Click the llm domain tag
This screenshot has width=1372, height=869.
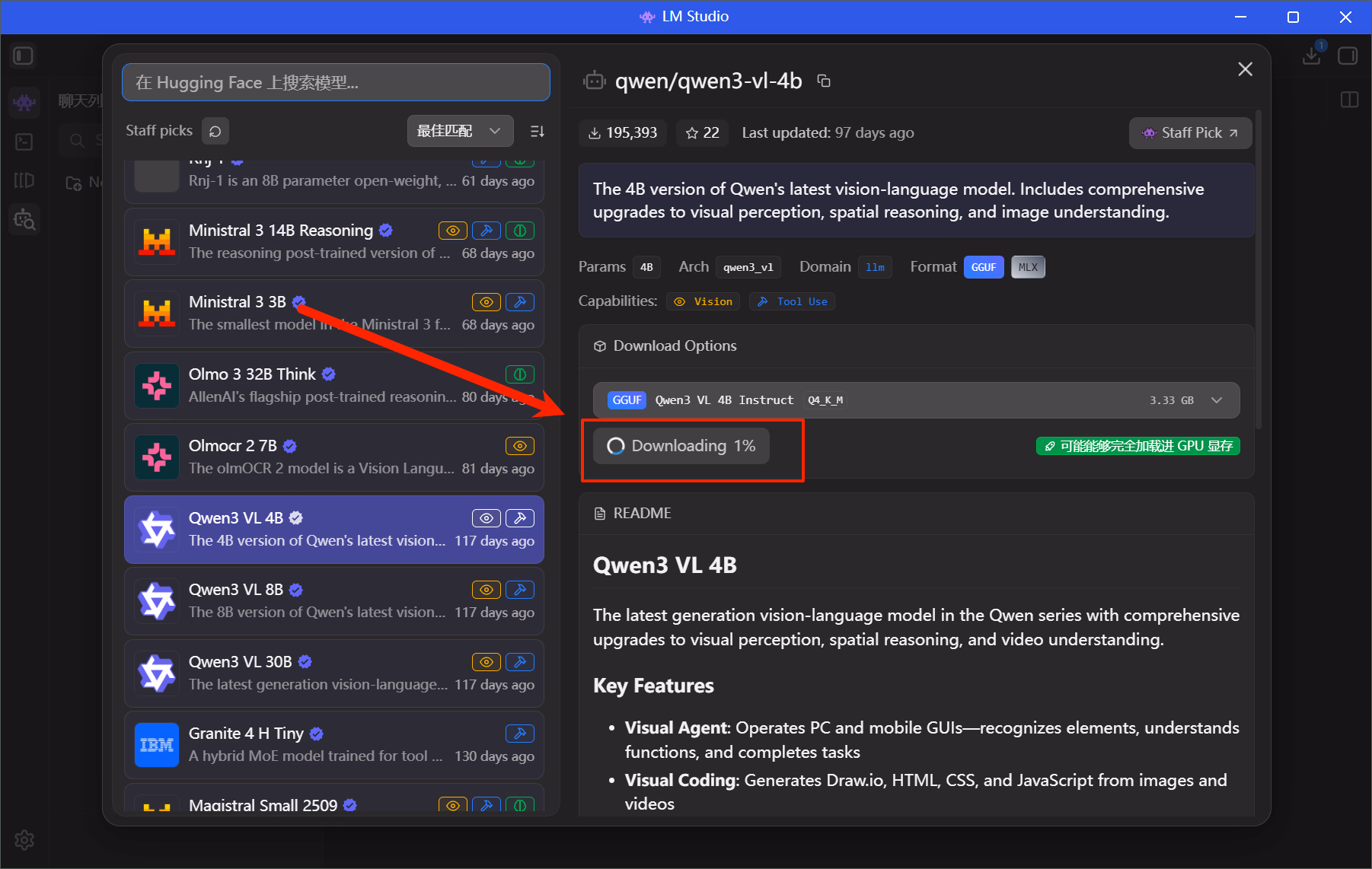click(x=875, y=267)
